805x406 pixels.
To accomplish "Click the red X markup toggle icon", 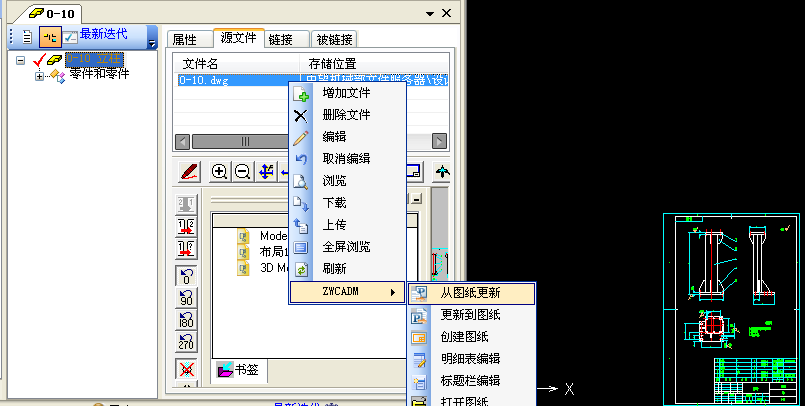I will pos(185,370).
